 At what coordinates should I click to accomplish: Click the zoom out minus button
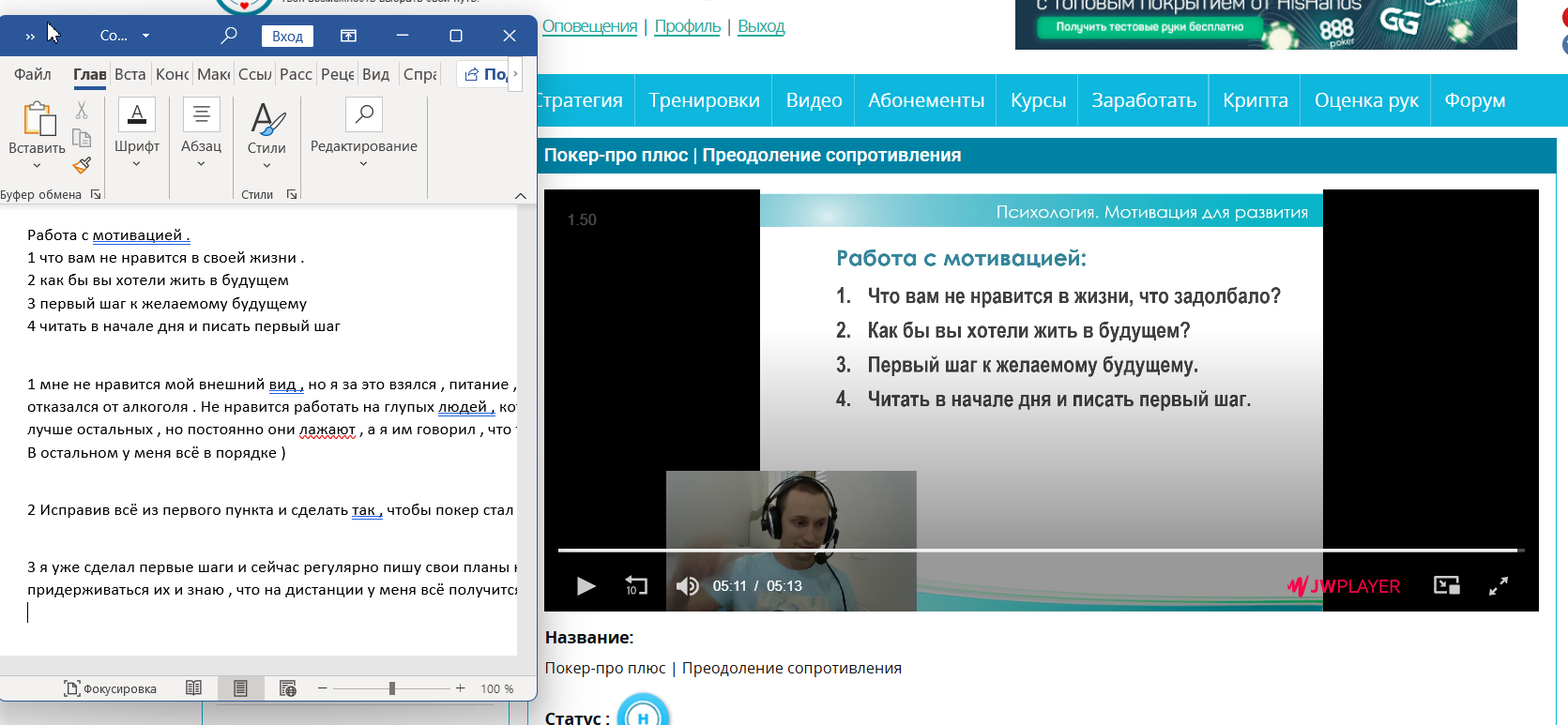point(322,688)
